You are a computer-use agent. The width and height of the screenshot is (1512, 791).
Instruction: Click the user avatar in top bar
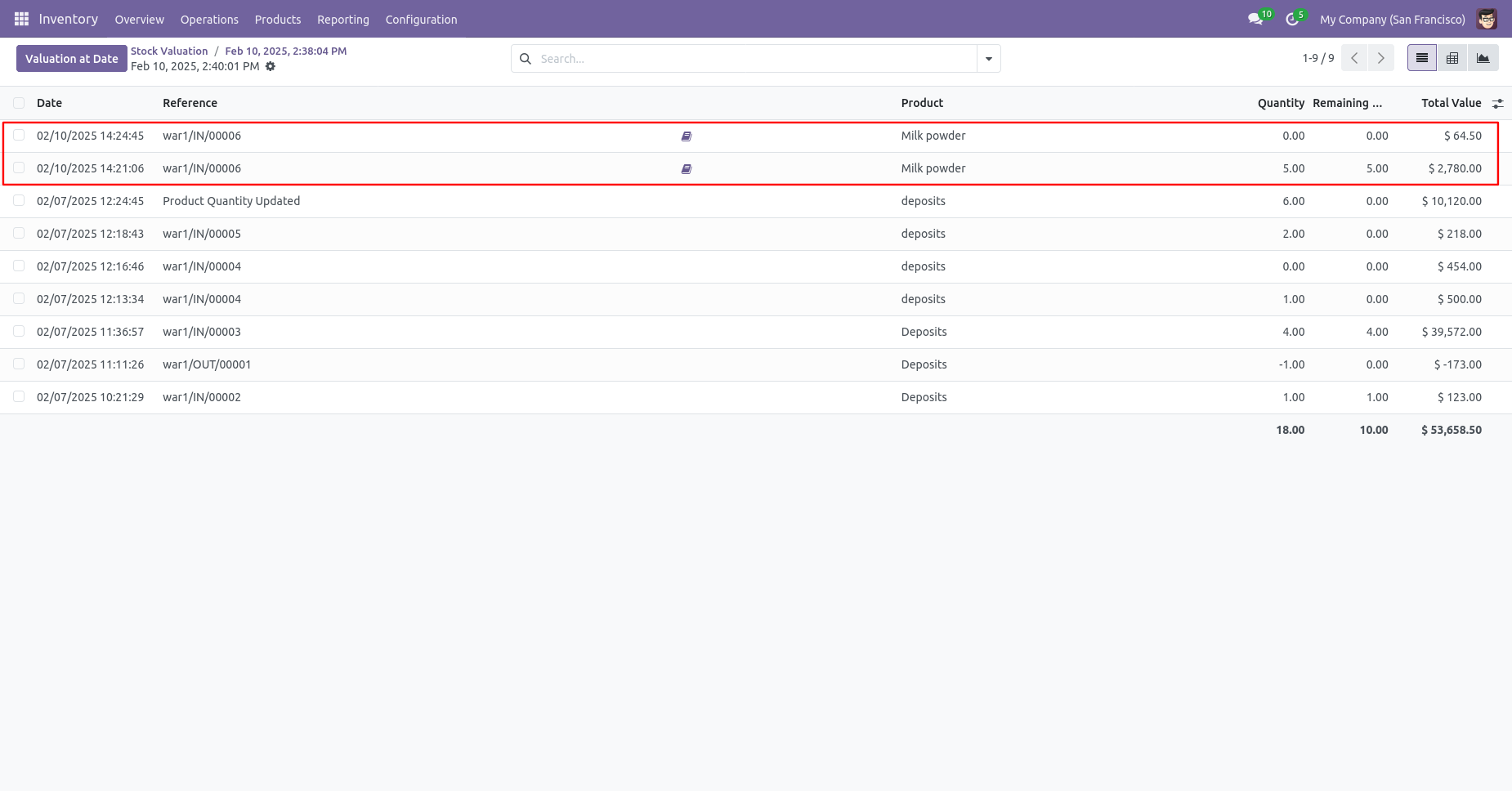click(1487, 19)
